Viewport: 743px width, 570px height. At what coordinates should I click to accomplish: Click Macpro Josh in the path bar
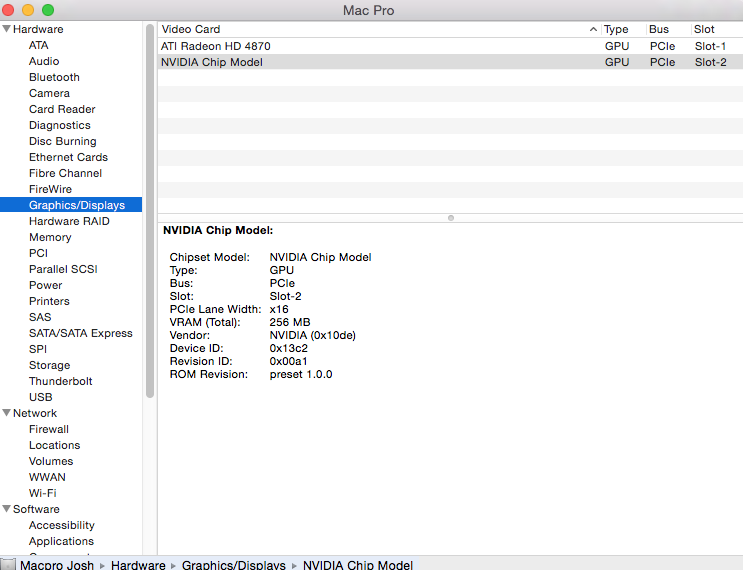tap(57, 565)
